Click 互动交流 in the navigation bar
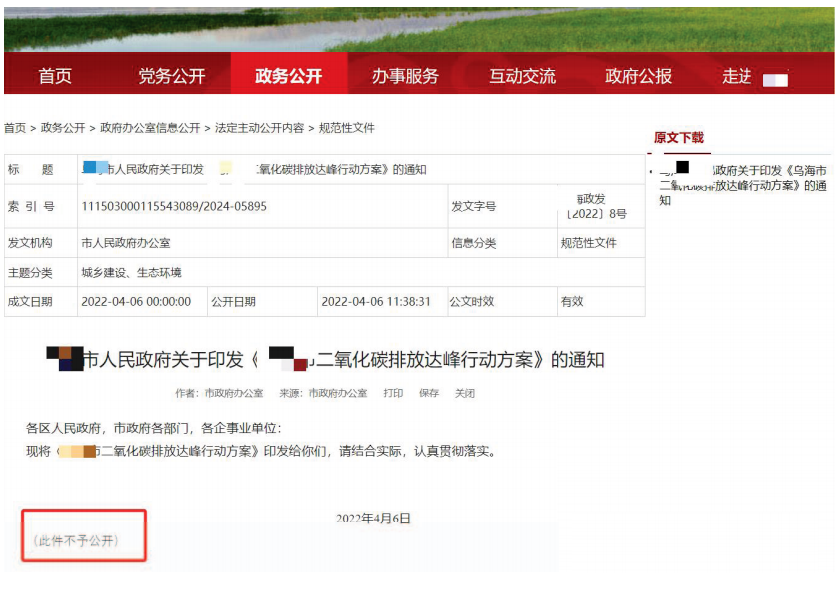The image size is (839, 602). click(522, 77)
